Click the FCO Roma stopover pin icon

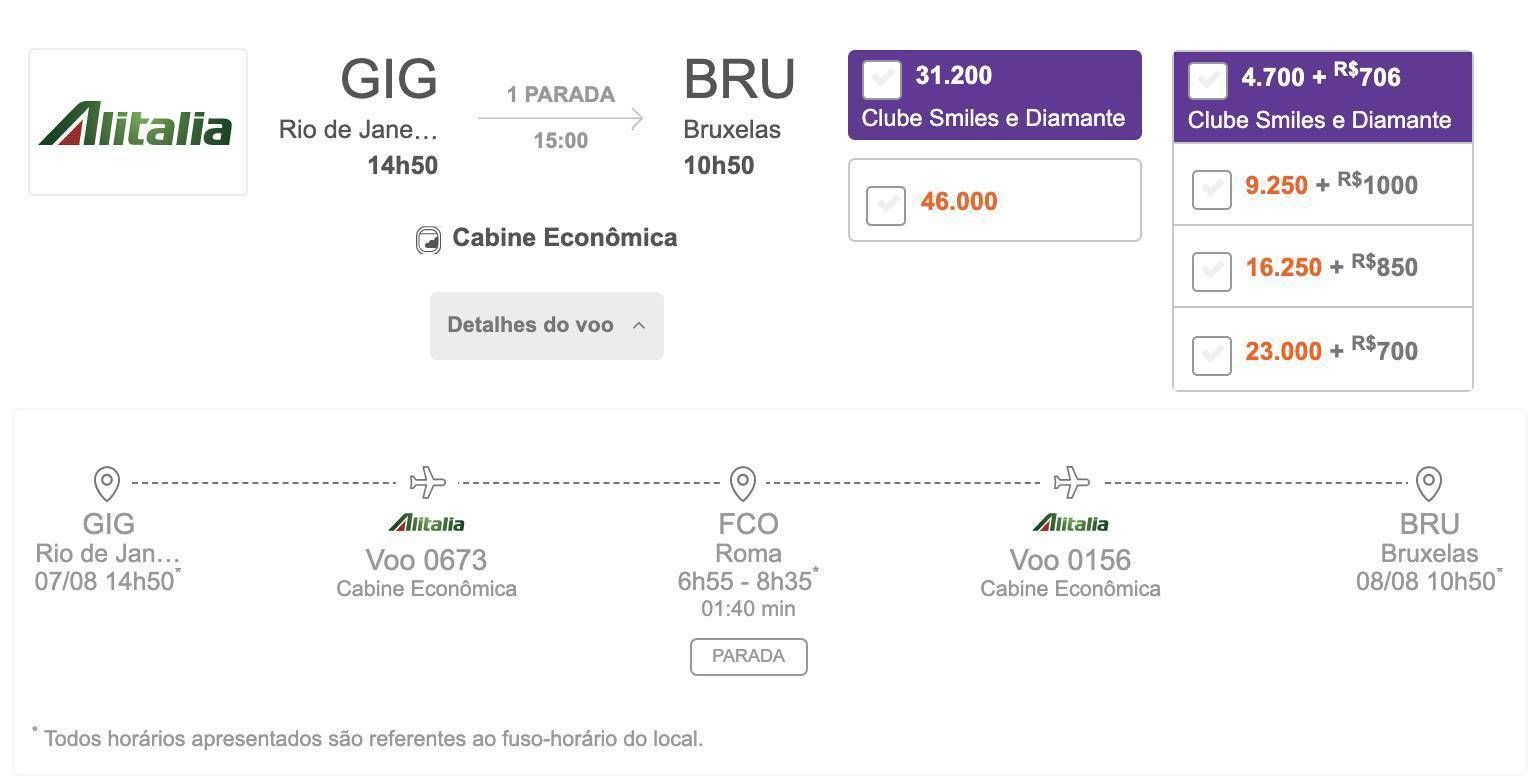click(742, 483)
